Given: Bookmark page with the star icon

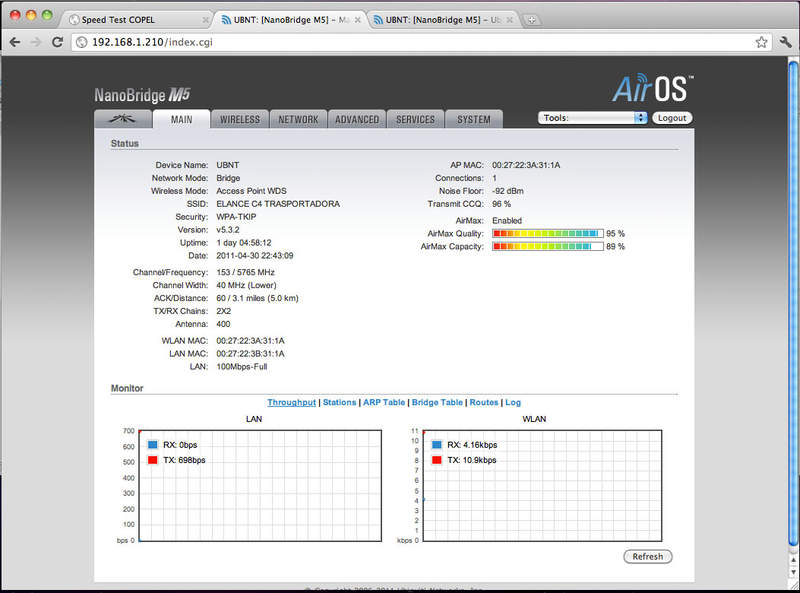Looking at the screenshot, I should pyautogui.click(x=761, y=42).
